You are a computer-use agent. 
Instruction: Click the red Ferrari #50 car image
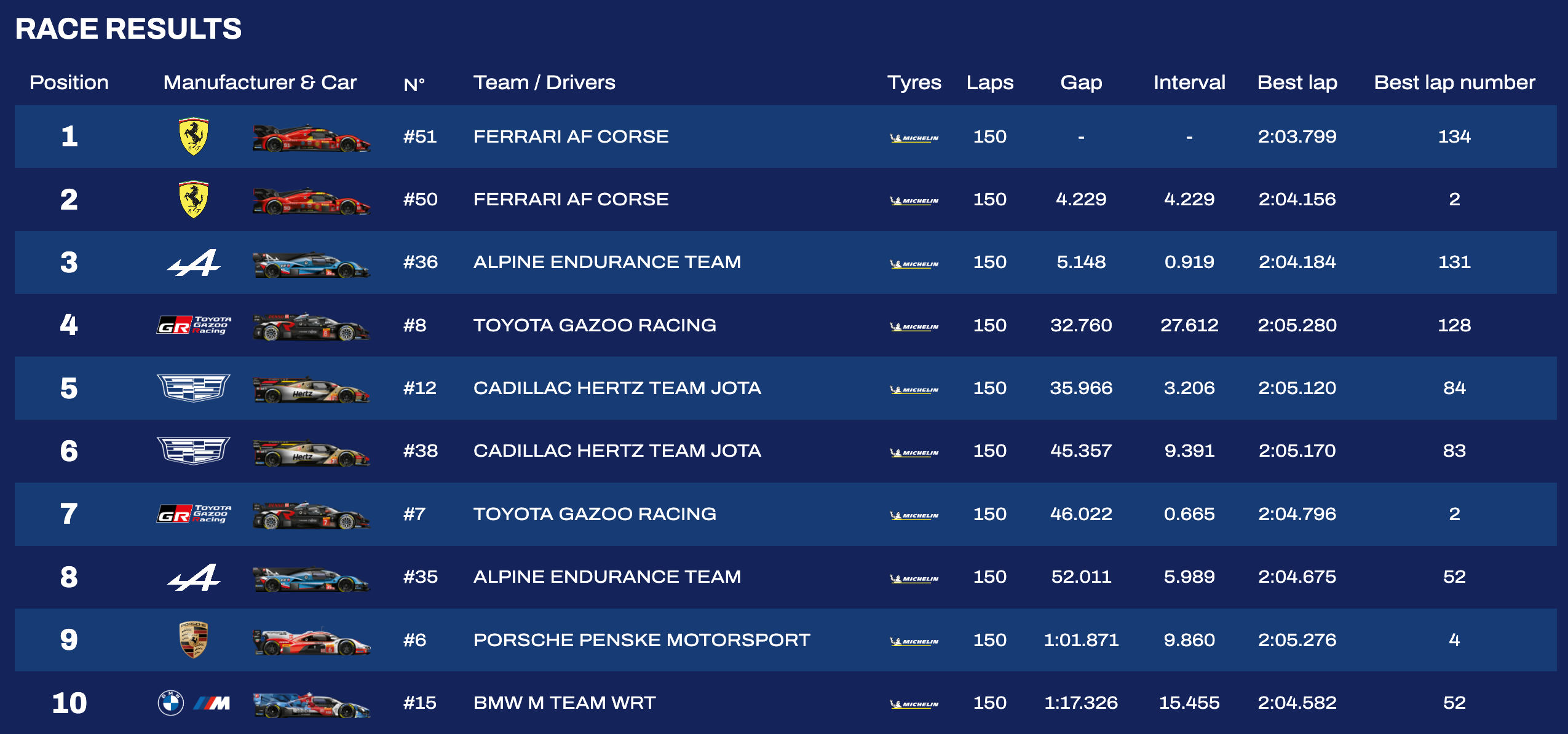click(311, 200)
